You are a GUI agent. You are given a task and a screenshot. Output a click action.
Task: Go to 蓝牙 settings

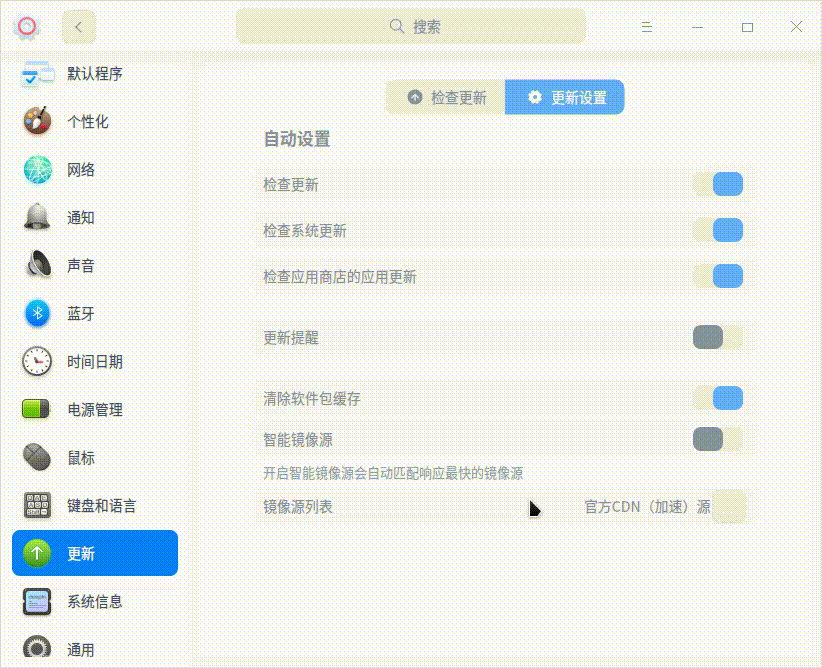[95, 314]
